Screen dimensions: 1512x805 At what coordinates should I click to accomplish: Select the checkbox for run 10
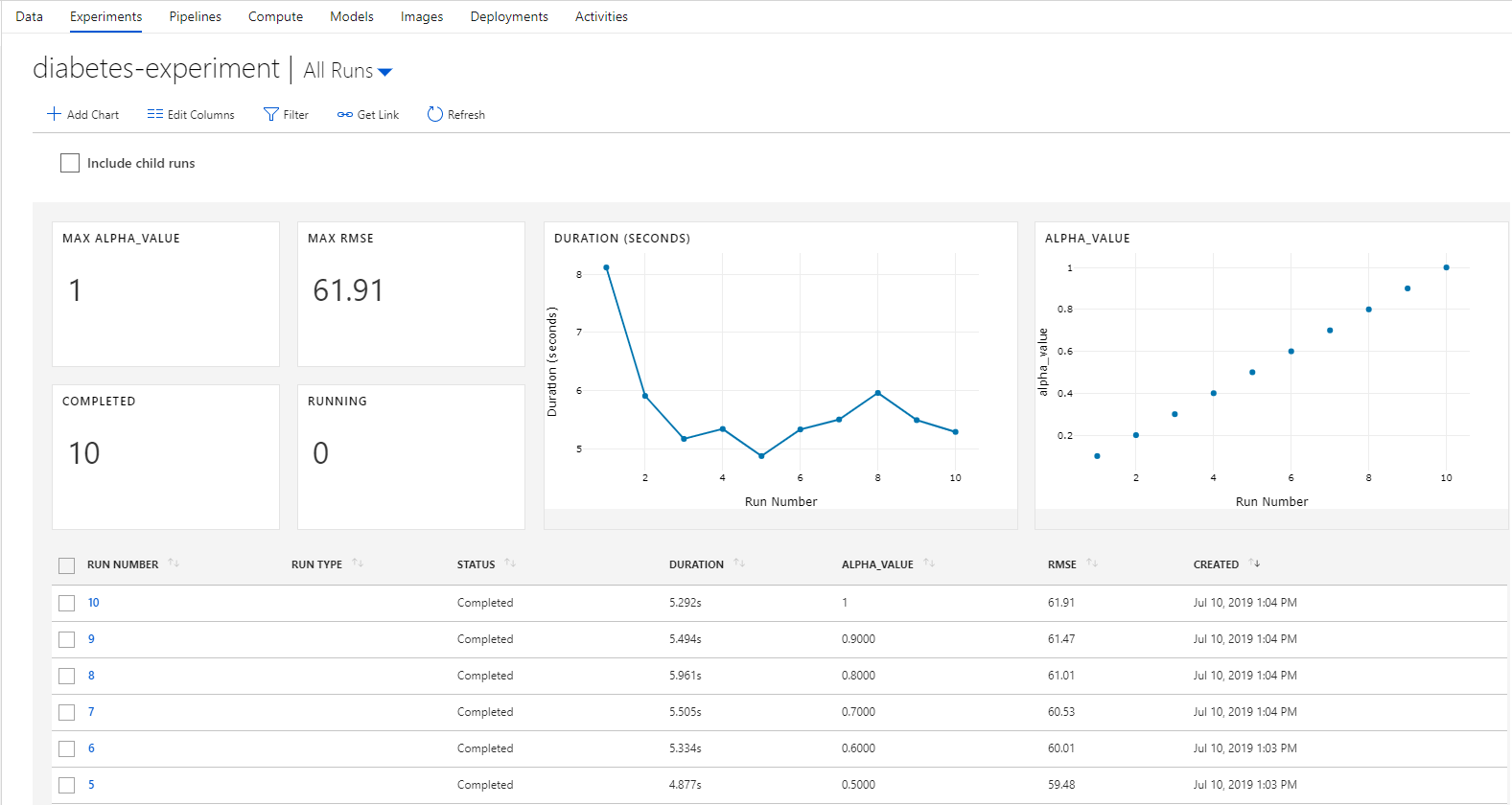66,603
